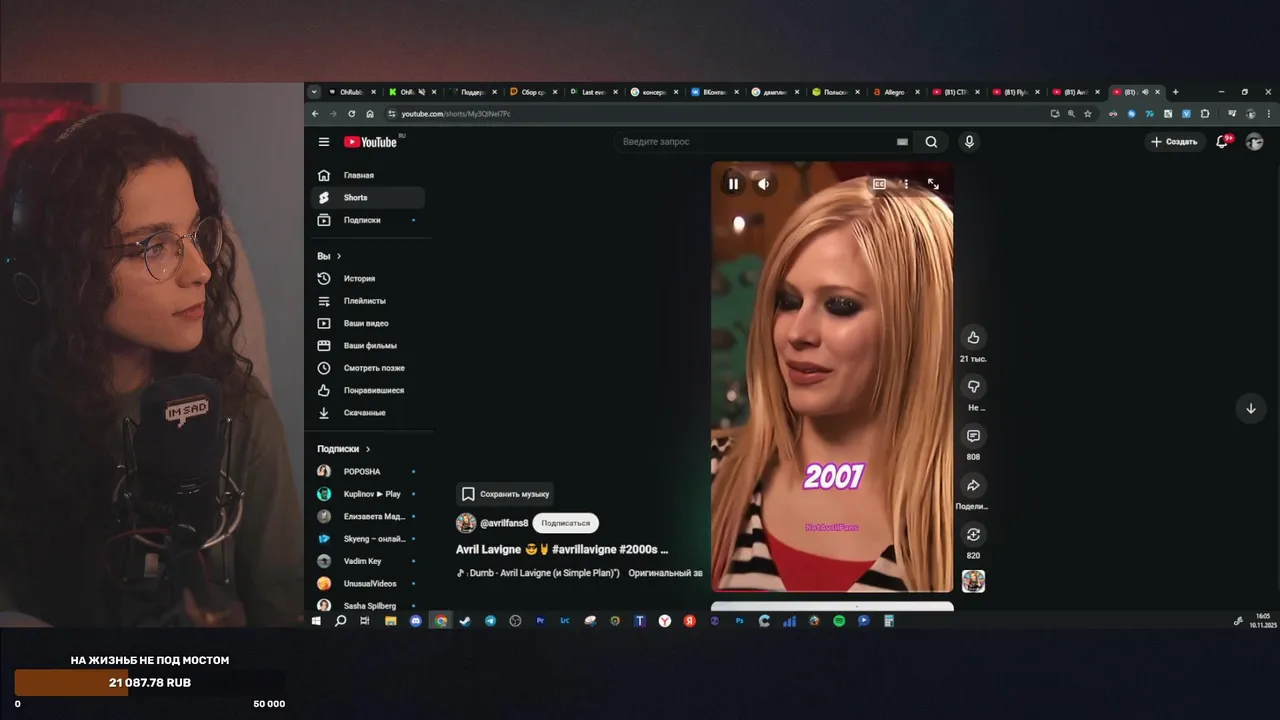Click the Short title Avril Lavigne #avrillavigne
Image resolution: width=1280 pixels, height=720 pixels.
[x=562, y=549]
